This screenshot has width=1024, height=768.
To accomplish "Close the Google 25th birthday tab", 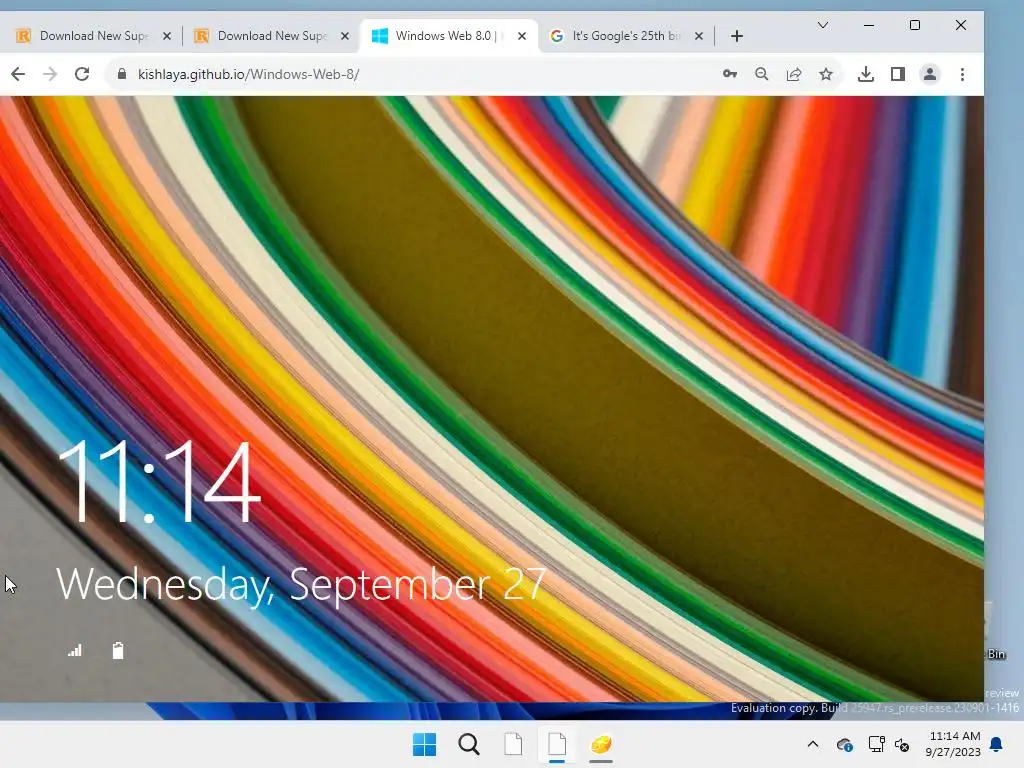I will [x=699, y=36].
